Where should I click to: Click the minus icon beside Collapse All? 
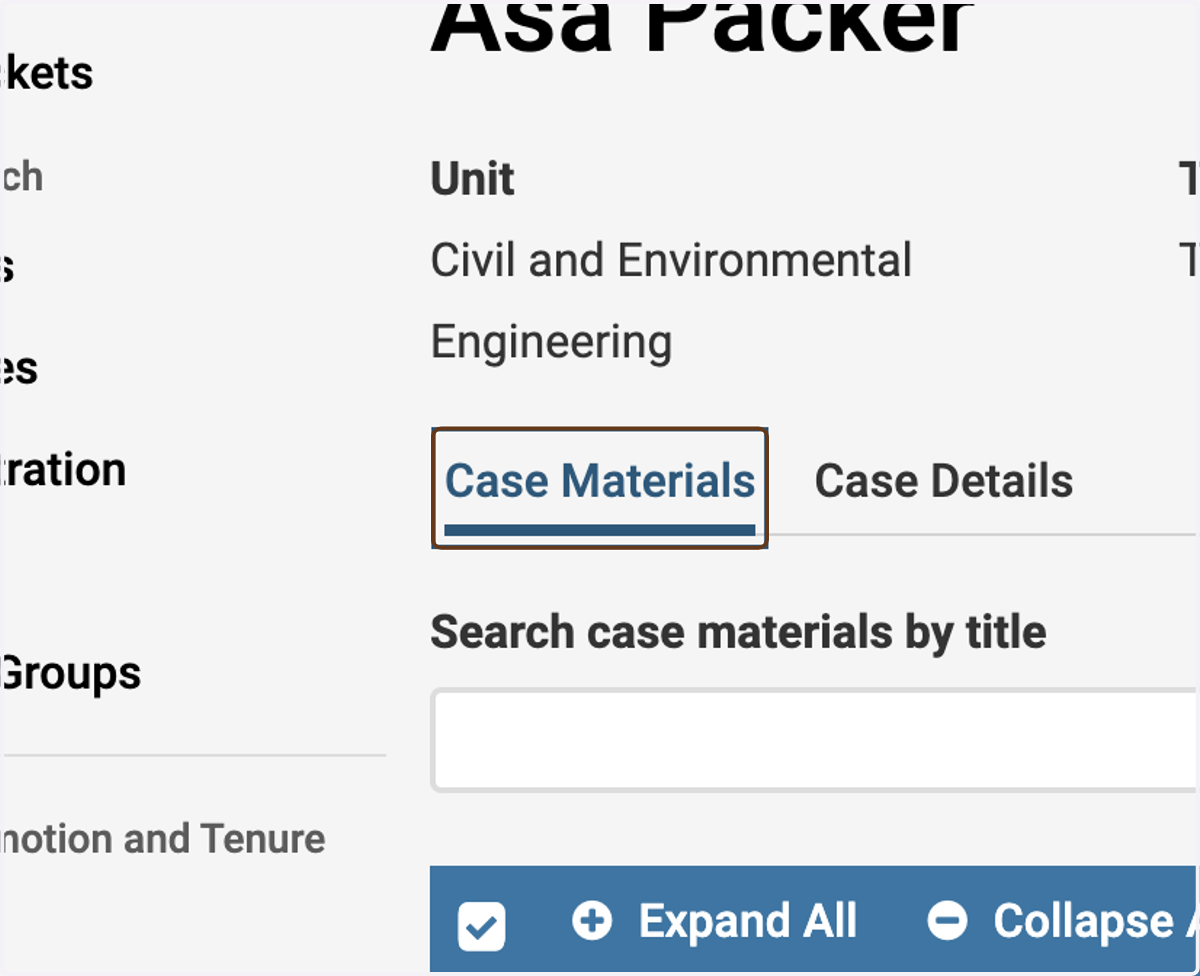pyautogui.click(x=947, y=920)
